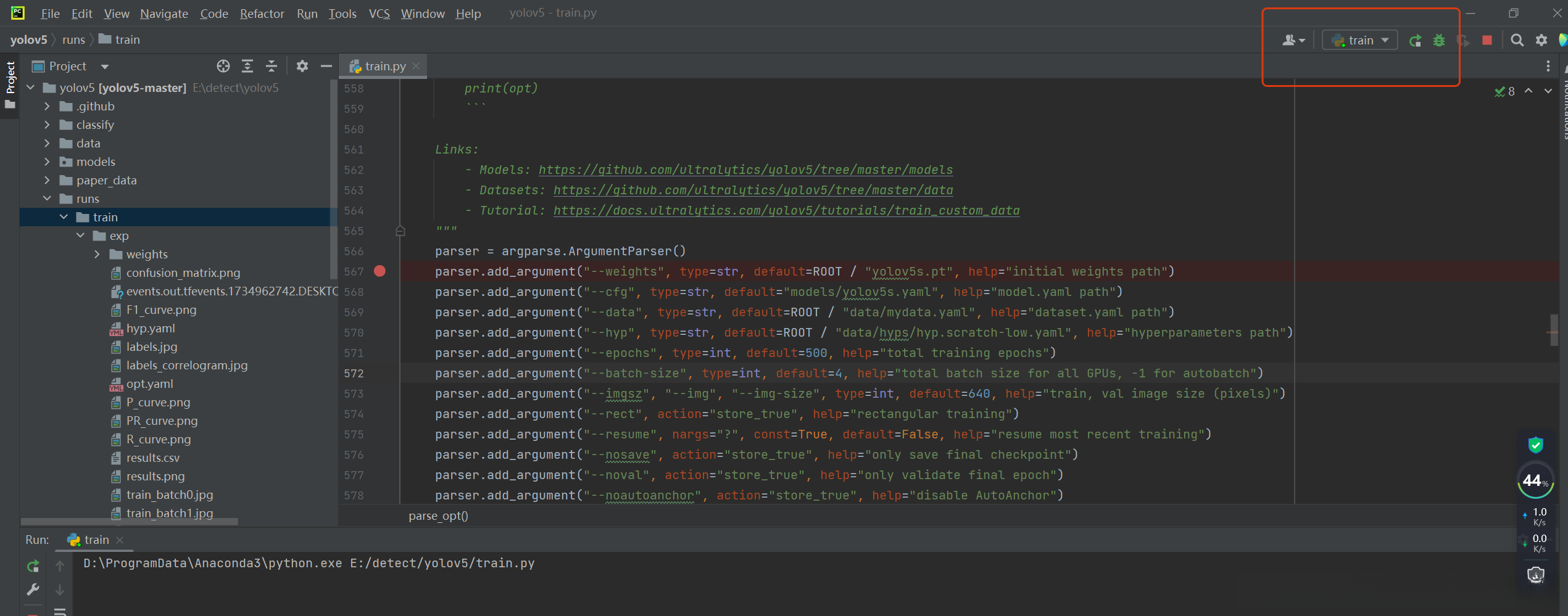This screenshot has width=1568, height=616.
Task: Open the editor tabs three-dot menu
Action: pos(1548,66)
